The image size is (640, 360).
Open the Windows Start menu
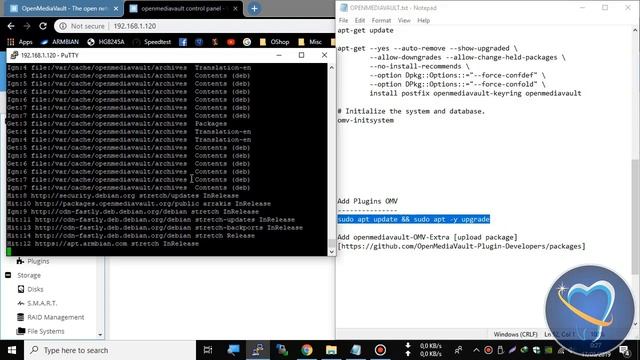coord(12,350)
